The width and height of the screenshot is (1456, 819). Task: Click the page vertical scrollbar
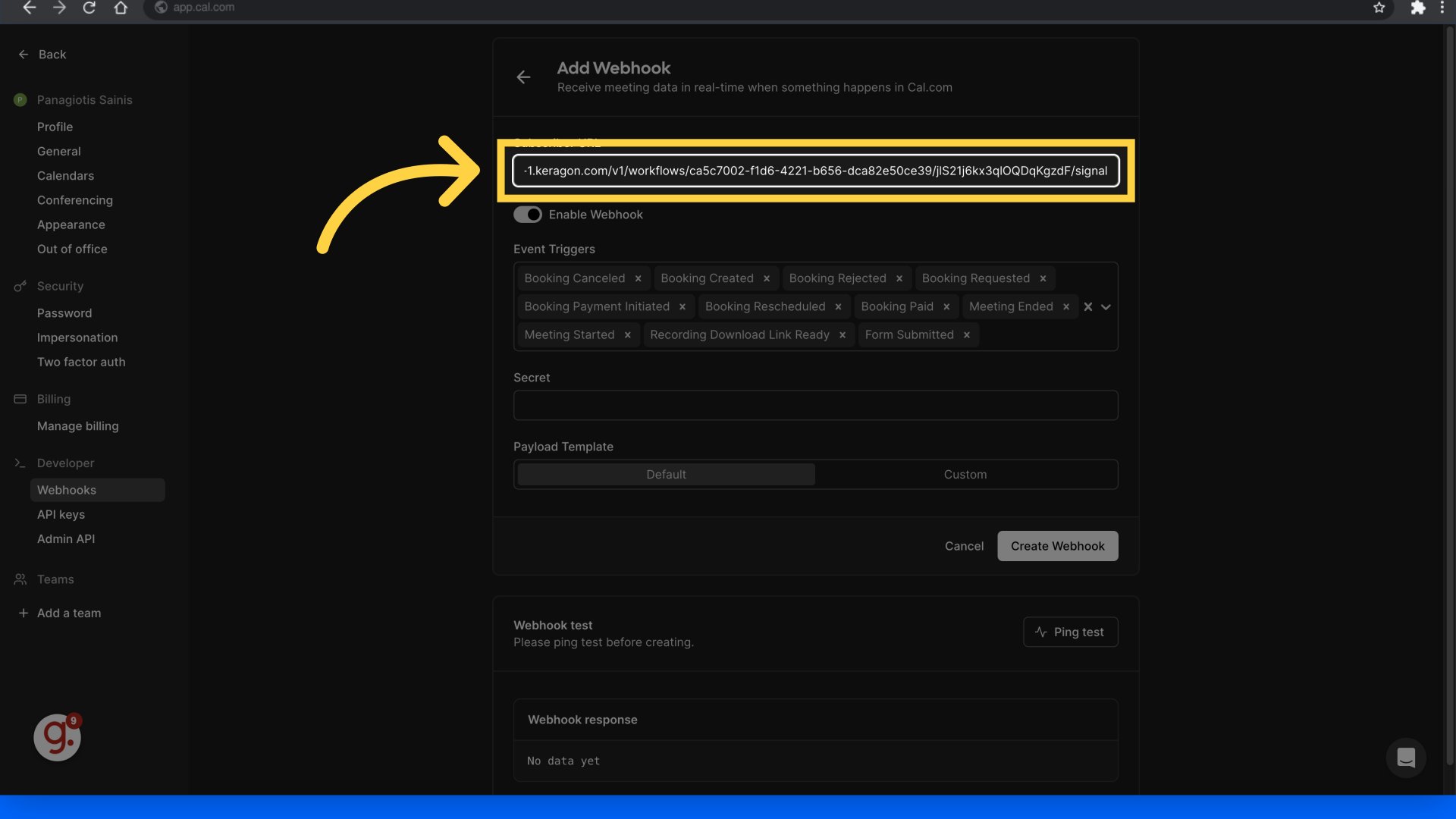coord(1450,394)
